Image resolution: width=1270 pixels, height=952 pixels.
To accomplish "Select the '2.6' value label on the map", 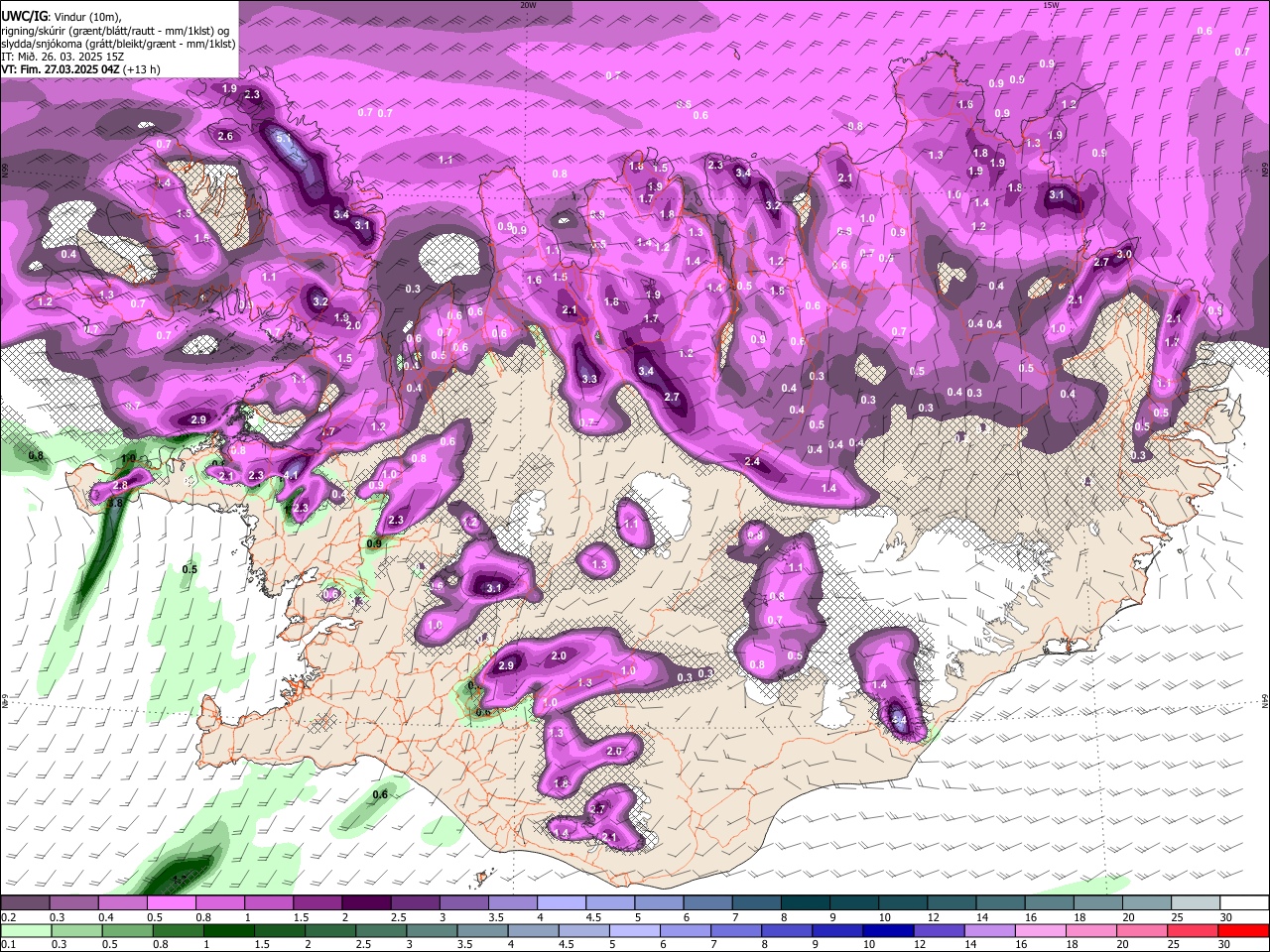I will pos(225,137).
